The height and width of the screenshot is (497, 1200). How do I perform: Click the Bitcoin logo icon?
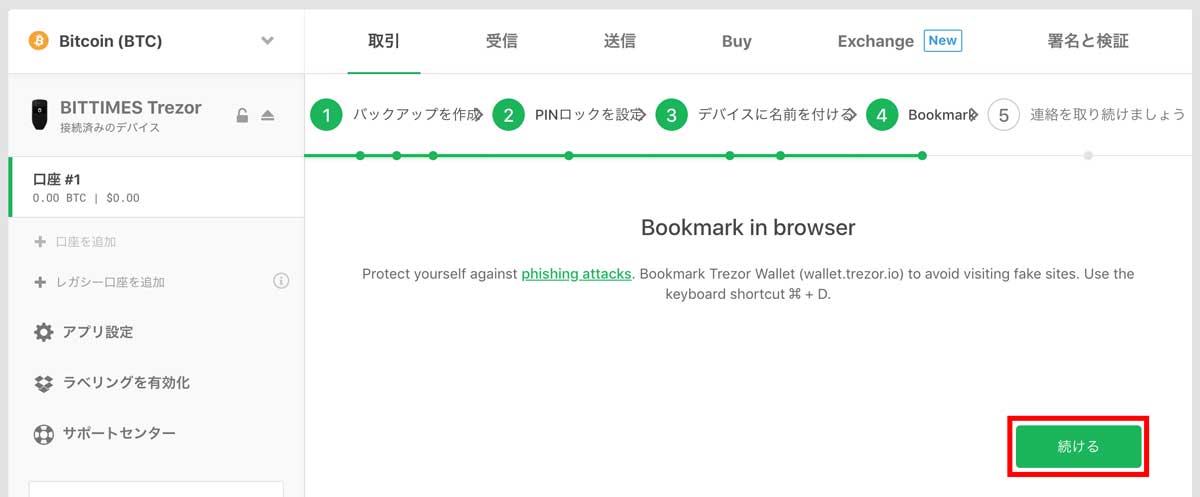39,41
